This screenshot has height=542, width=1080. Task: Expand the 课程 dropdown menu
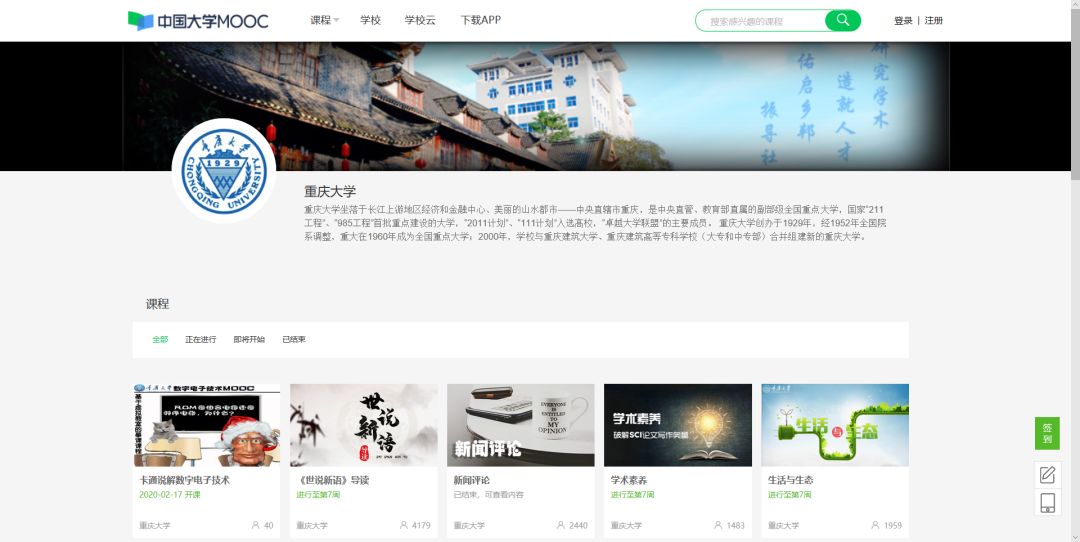point(324,20)
